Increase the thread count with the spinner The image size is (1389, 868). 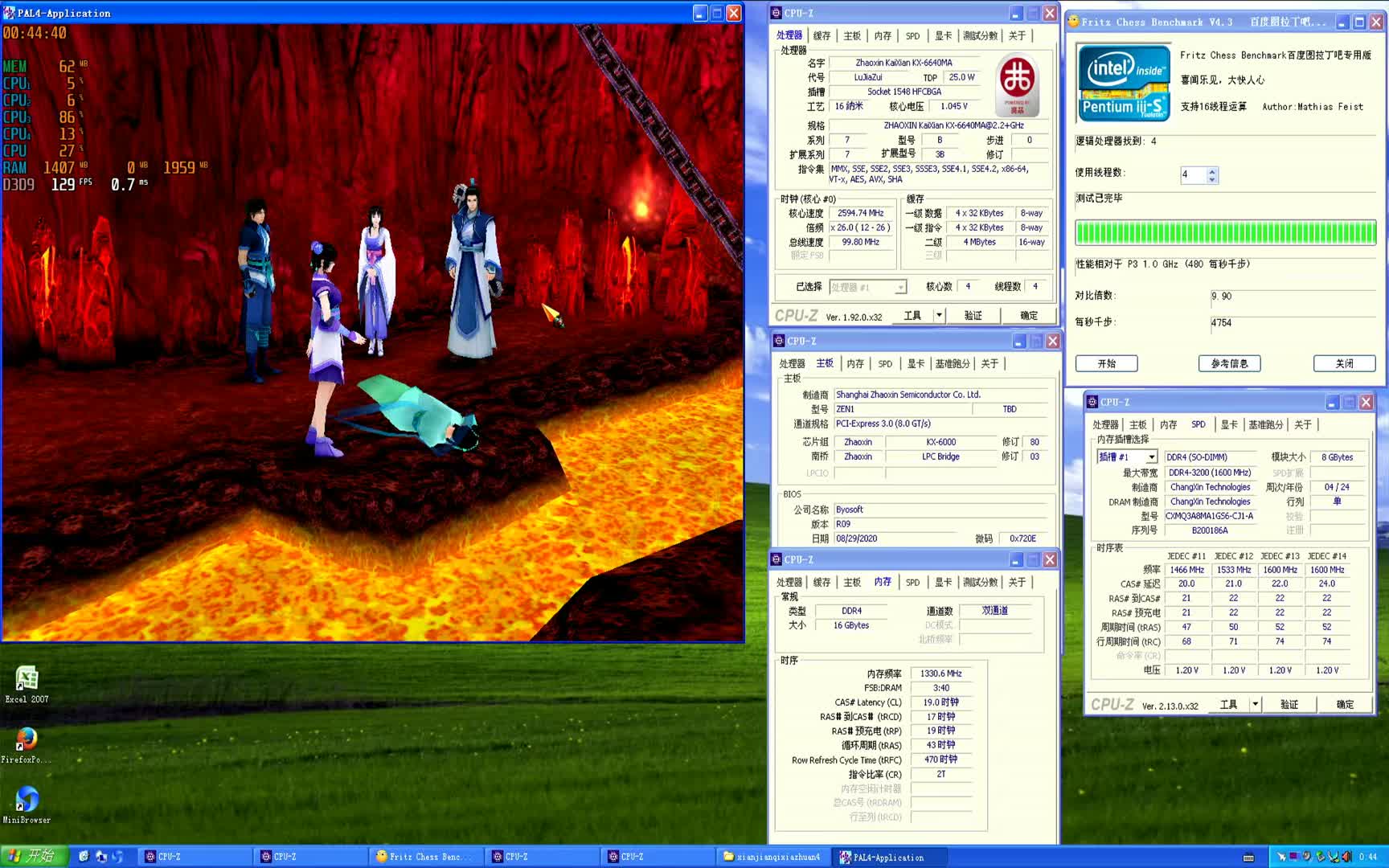point(1212,170)
